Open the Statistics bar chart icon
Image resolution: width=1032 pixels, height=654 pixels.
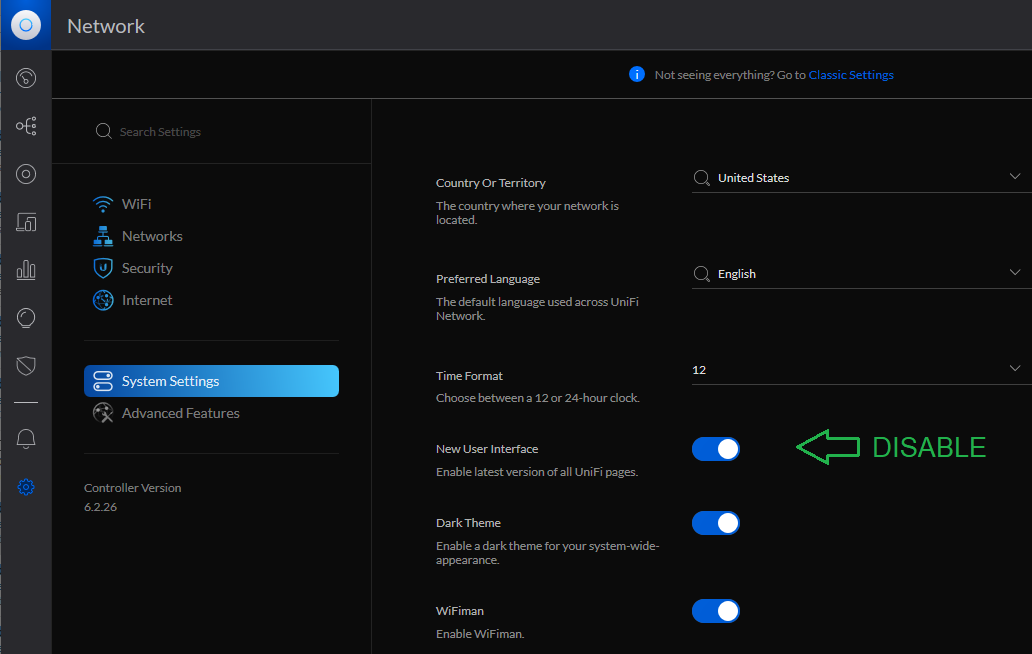(x=26, y=270)
